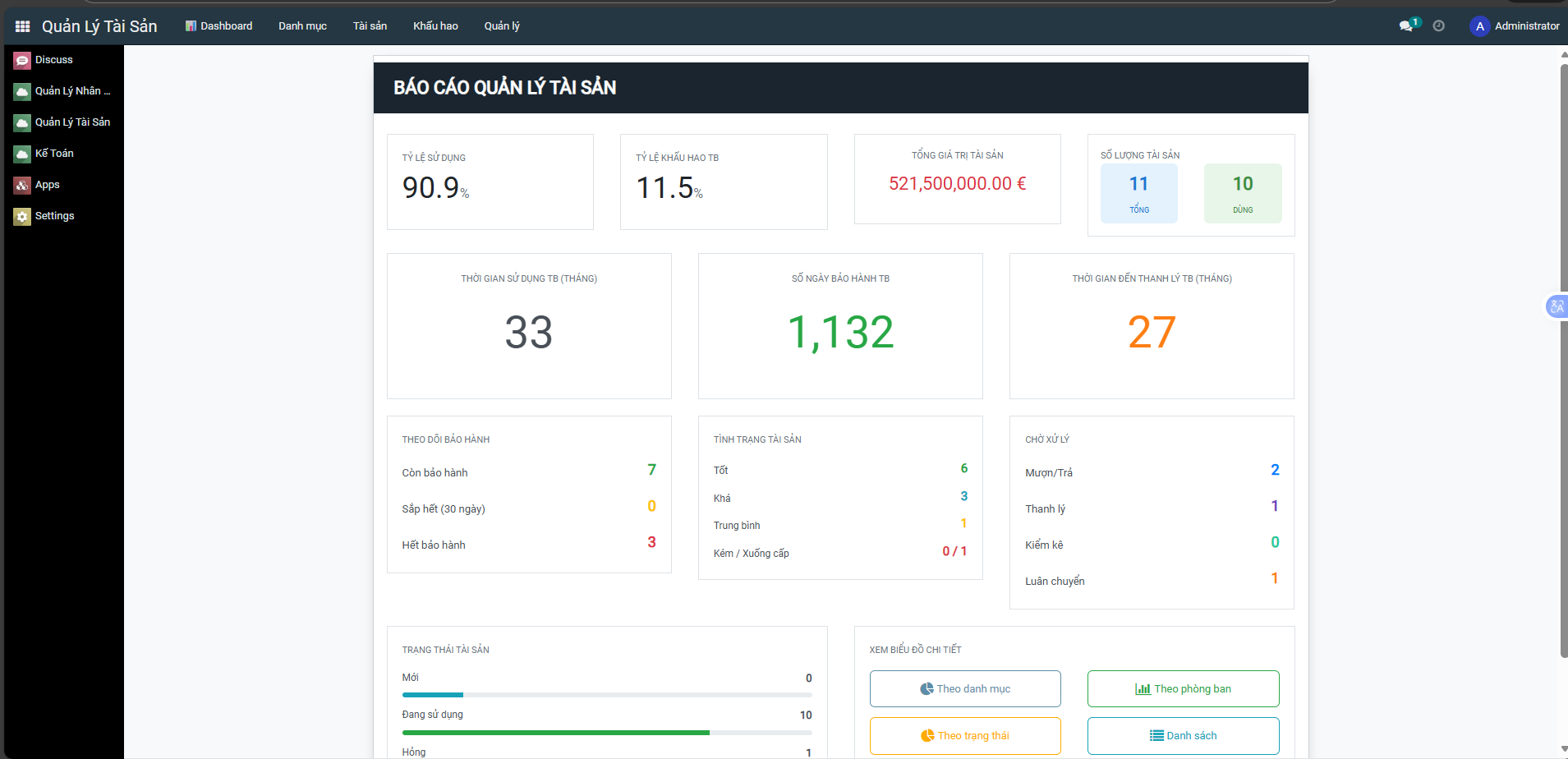Click the Sắp hết (30 ngày) row
The height and width of the screenshot is (759, 1568).
tap(529, 508)
